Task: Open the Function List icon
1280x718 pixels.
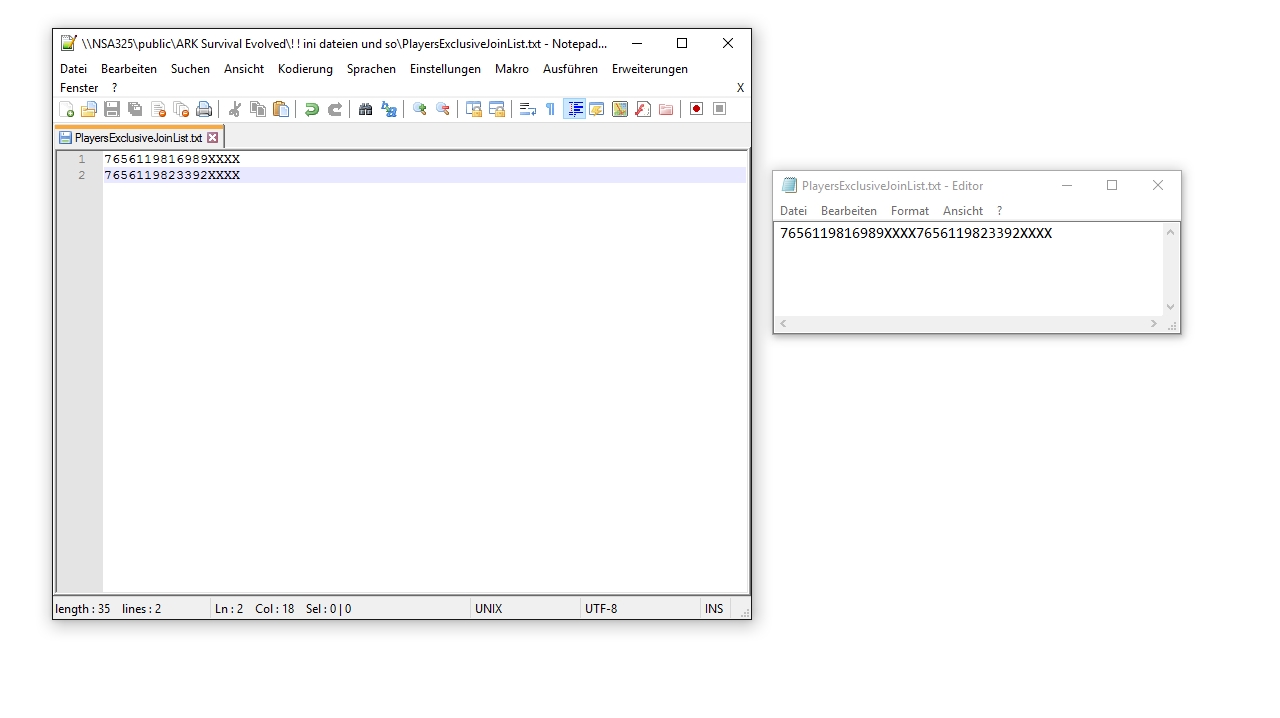Action: (x=643, y=109)
